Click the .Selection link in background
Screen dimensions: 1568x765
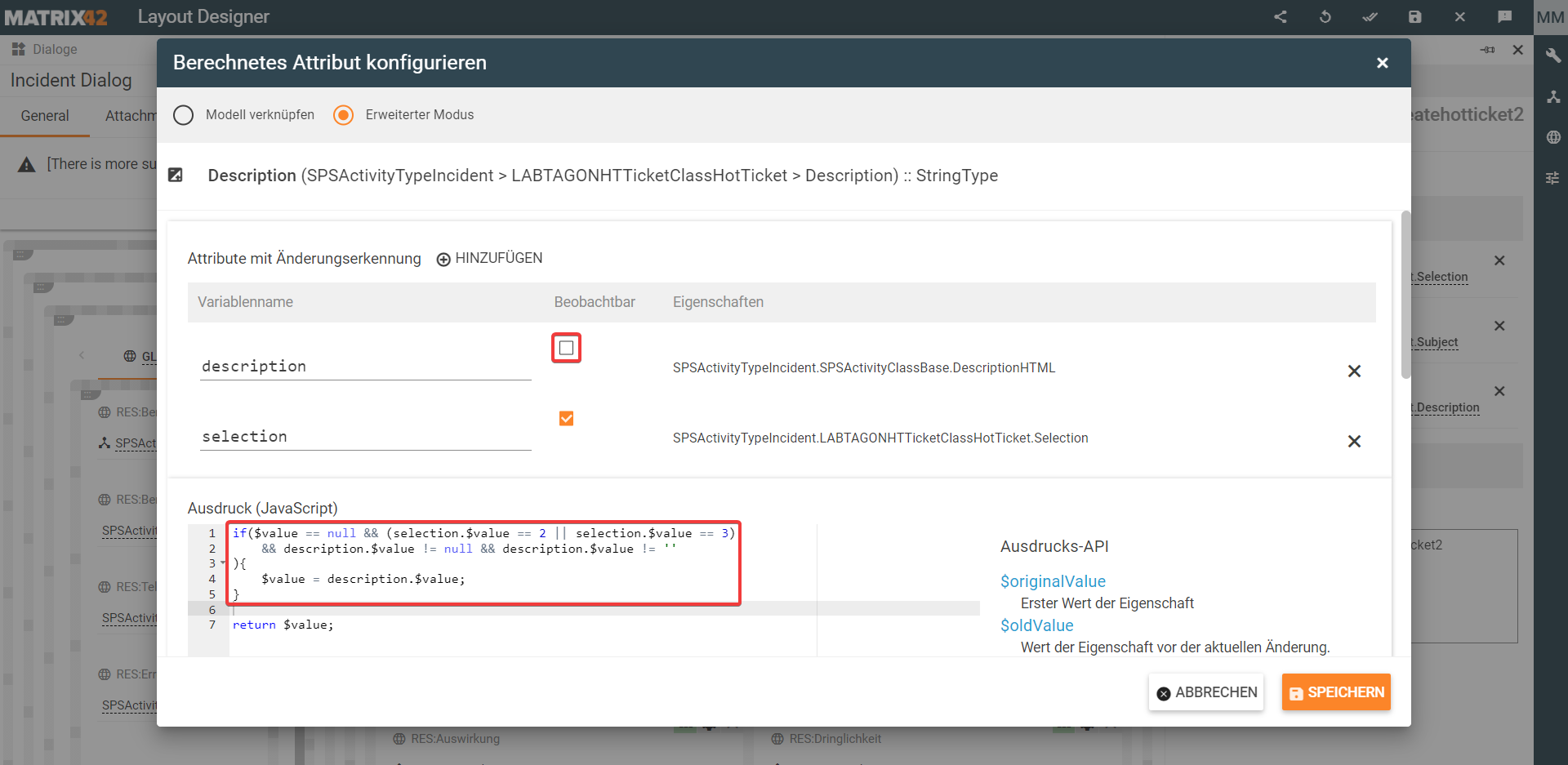[1440, 277]
